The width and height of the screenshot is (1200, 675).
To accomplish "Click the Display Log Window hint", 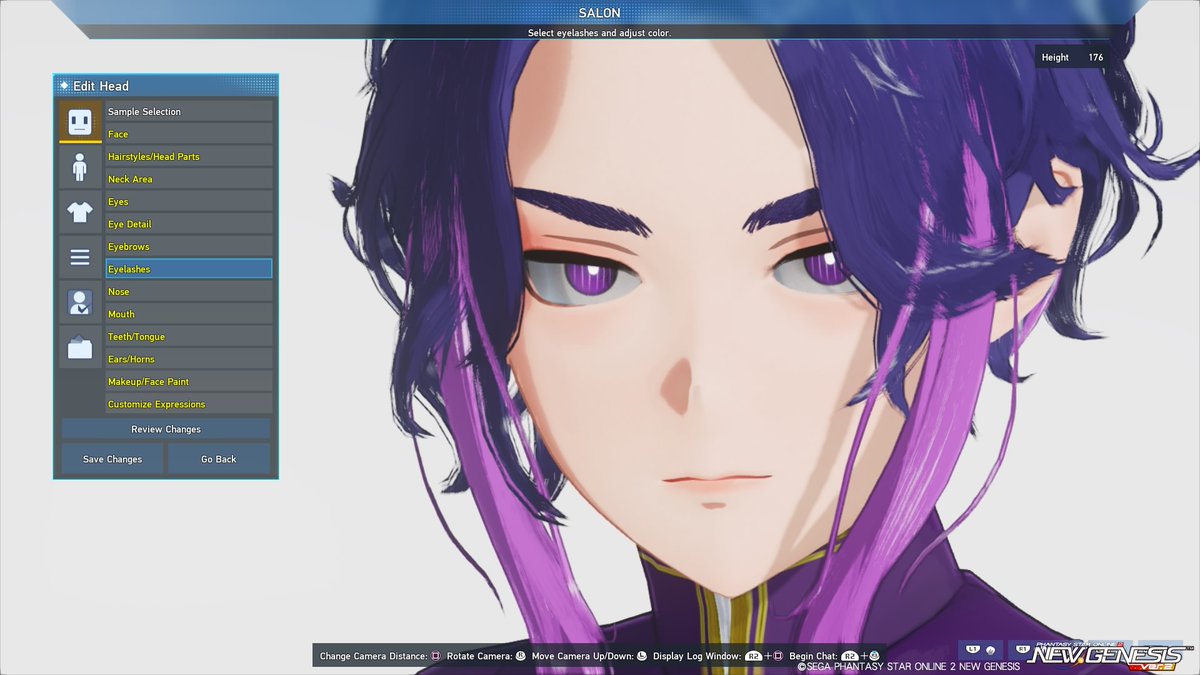I will point(718,656).
